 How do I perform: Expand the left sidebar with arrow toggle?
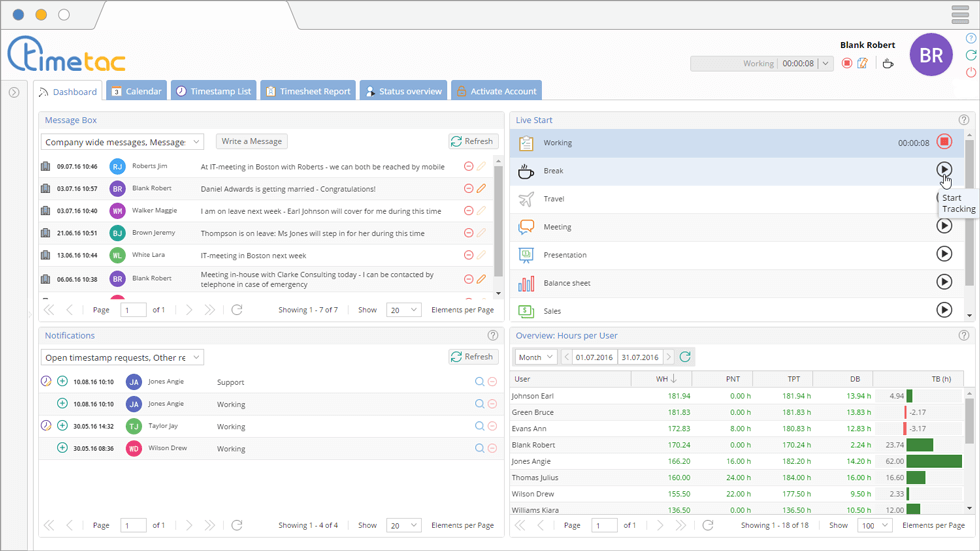tap(14, 92)
